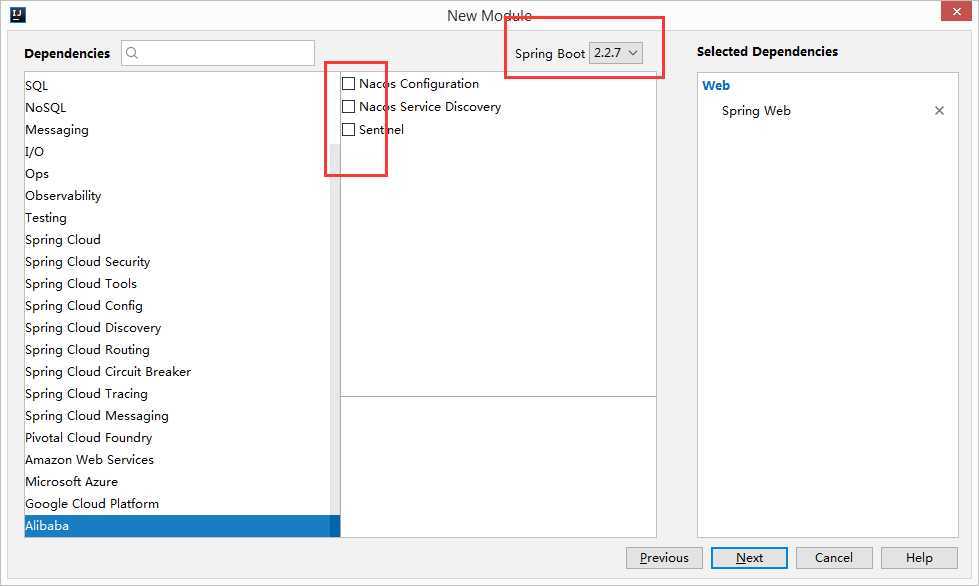979x586 pixels.
Task: Select Pivotal Cloud Foundry
Action: pos(177,437)
